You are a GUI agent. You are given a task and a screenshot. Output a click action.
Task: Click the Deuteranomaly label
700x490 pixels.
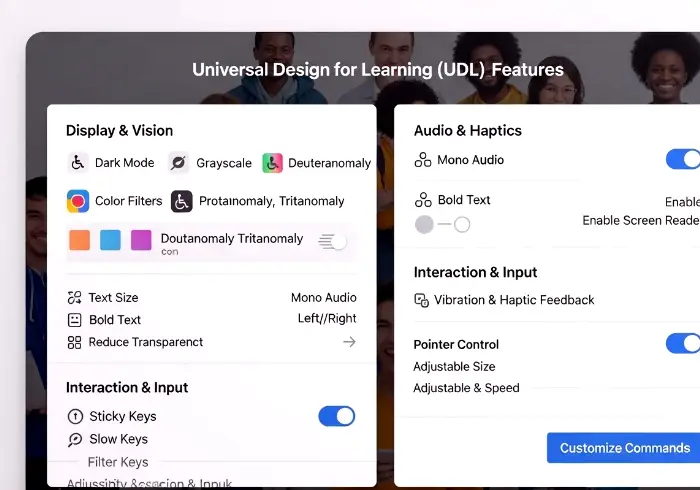click(329, 163)
